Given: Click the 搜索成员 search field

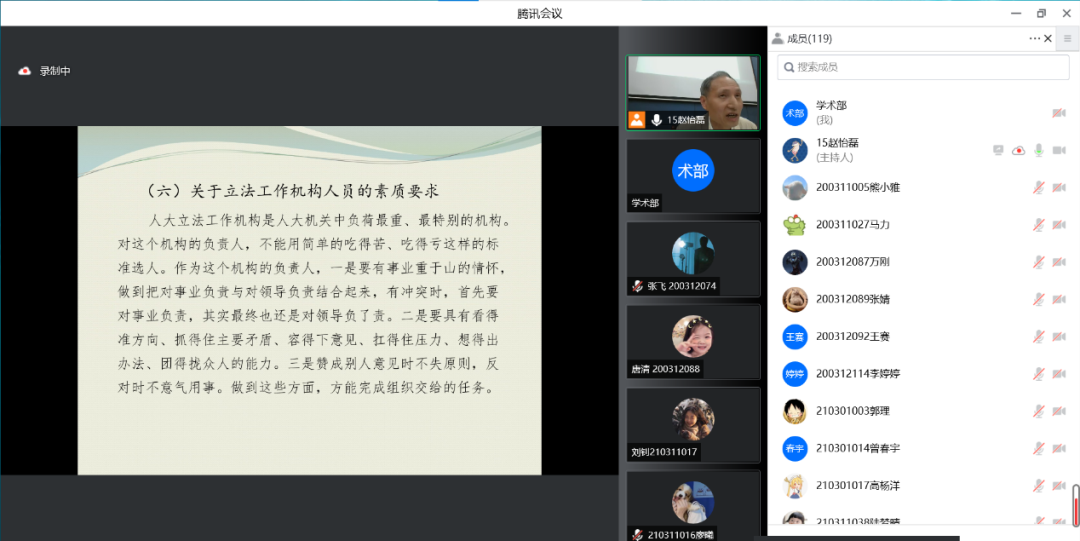Looking at the screenshot, I should click(x=923, y=67).
